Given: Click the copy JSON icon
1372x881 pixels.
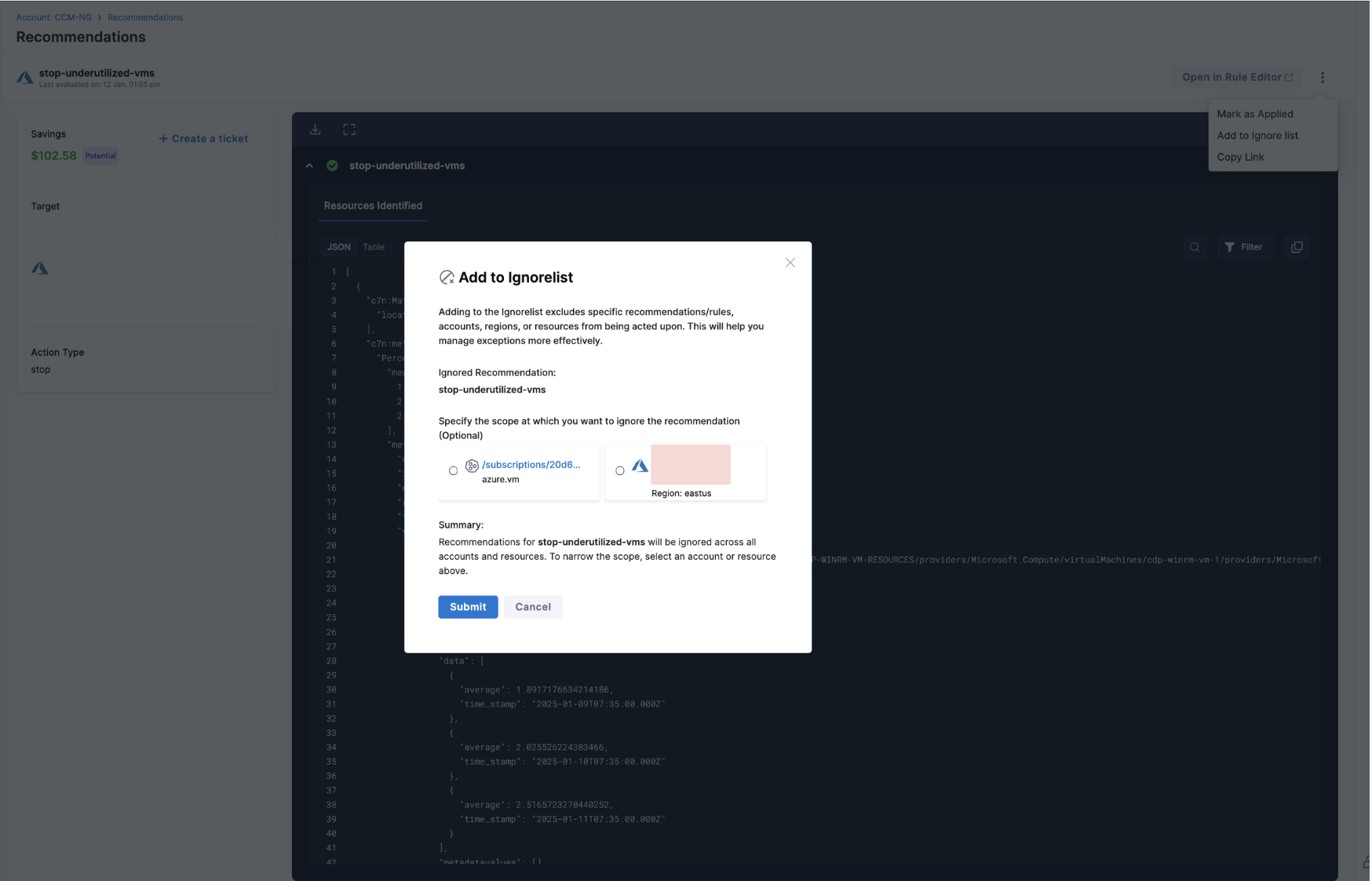Looking at the screenshot, I should (x=1297, y=247).
